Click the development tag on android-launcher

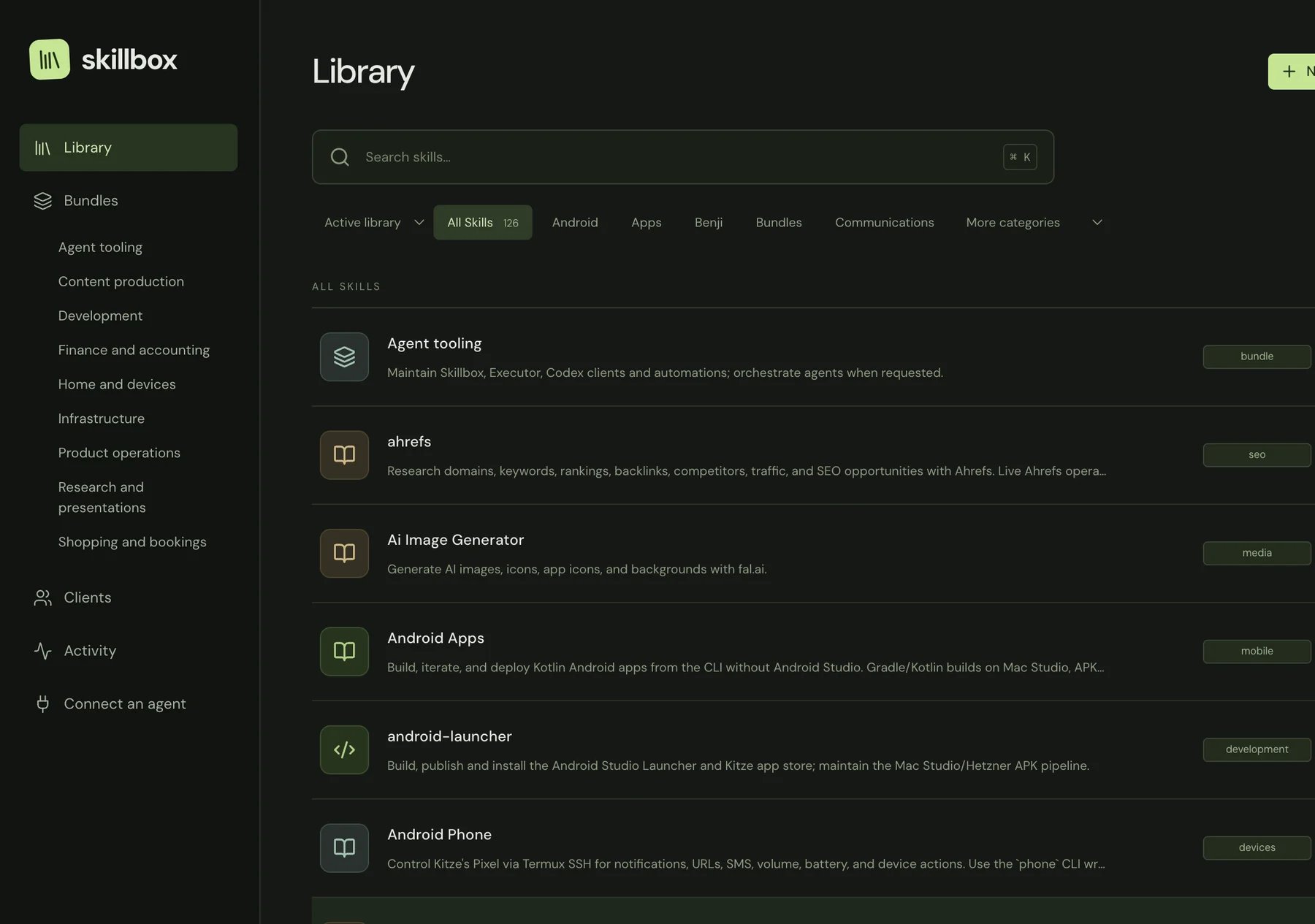[1257, 750]
